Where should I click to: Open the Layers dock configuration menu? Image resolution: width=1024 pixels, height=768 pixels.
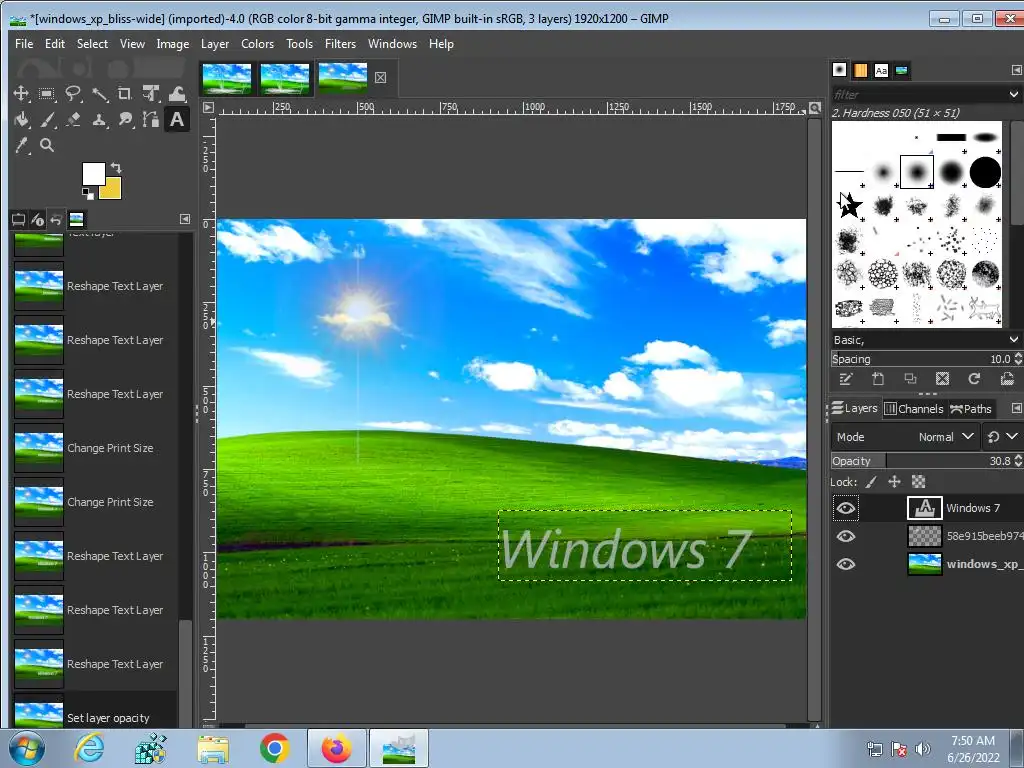1016,408
